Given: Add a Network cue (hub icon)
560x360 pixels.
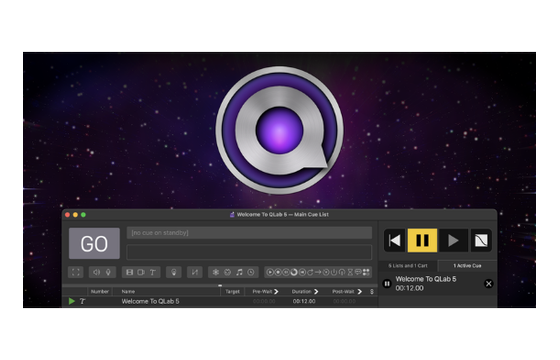Looking at the screenshot, I should 216,272.
